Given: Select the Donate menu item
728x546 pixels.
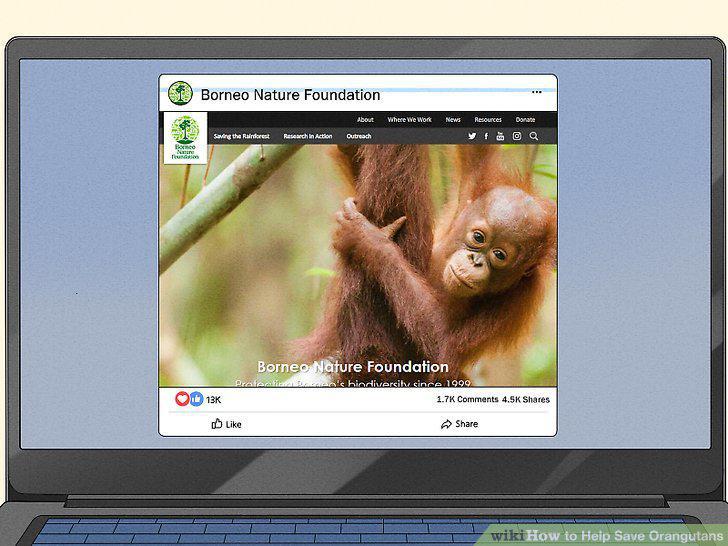Looking at the screenshot, I should pos(525,120).
